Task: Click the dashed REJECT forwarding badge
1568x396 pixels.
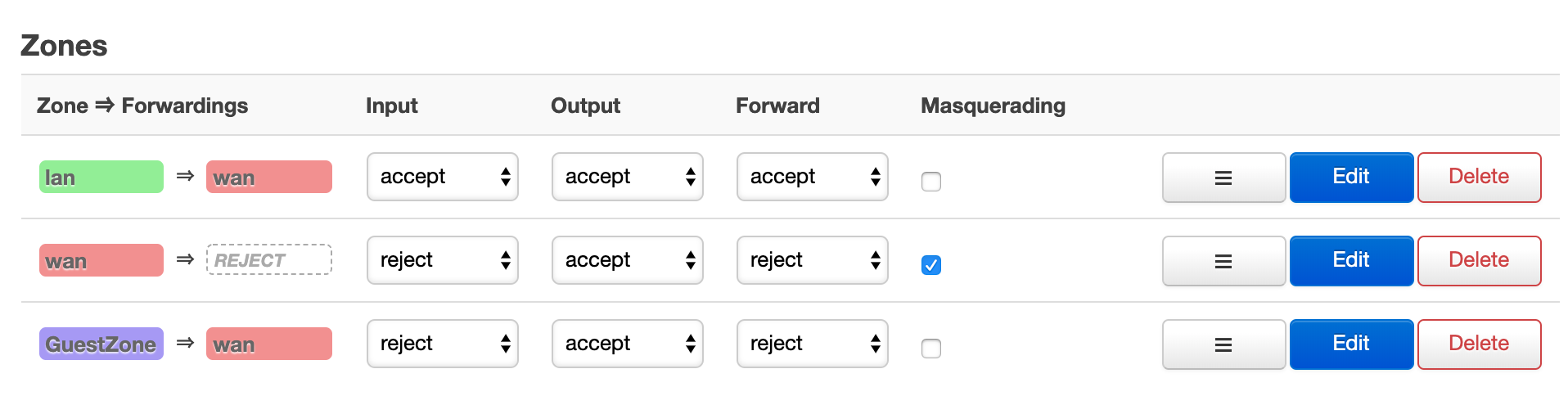Action: point(268,260)
